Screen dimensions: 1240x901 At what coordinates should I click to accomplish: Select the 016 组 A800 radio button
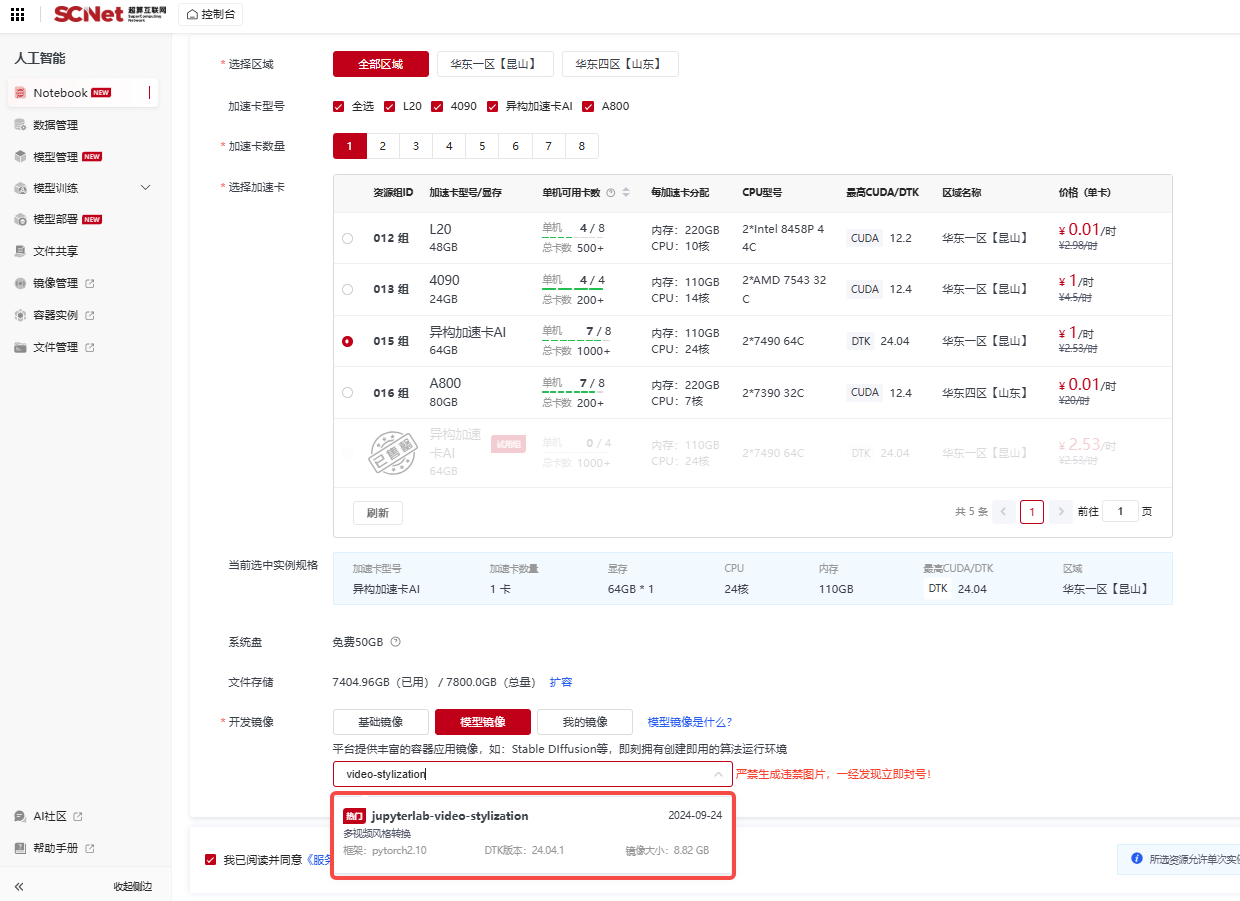point(347,393)
